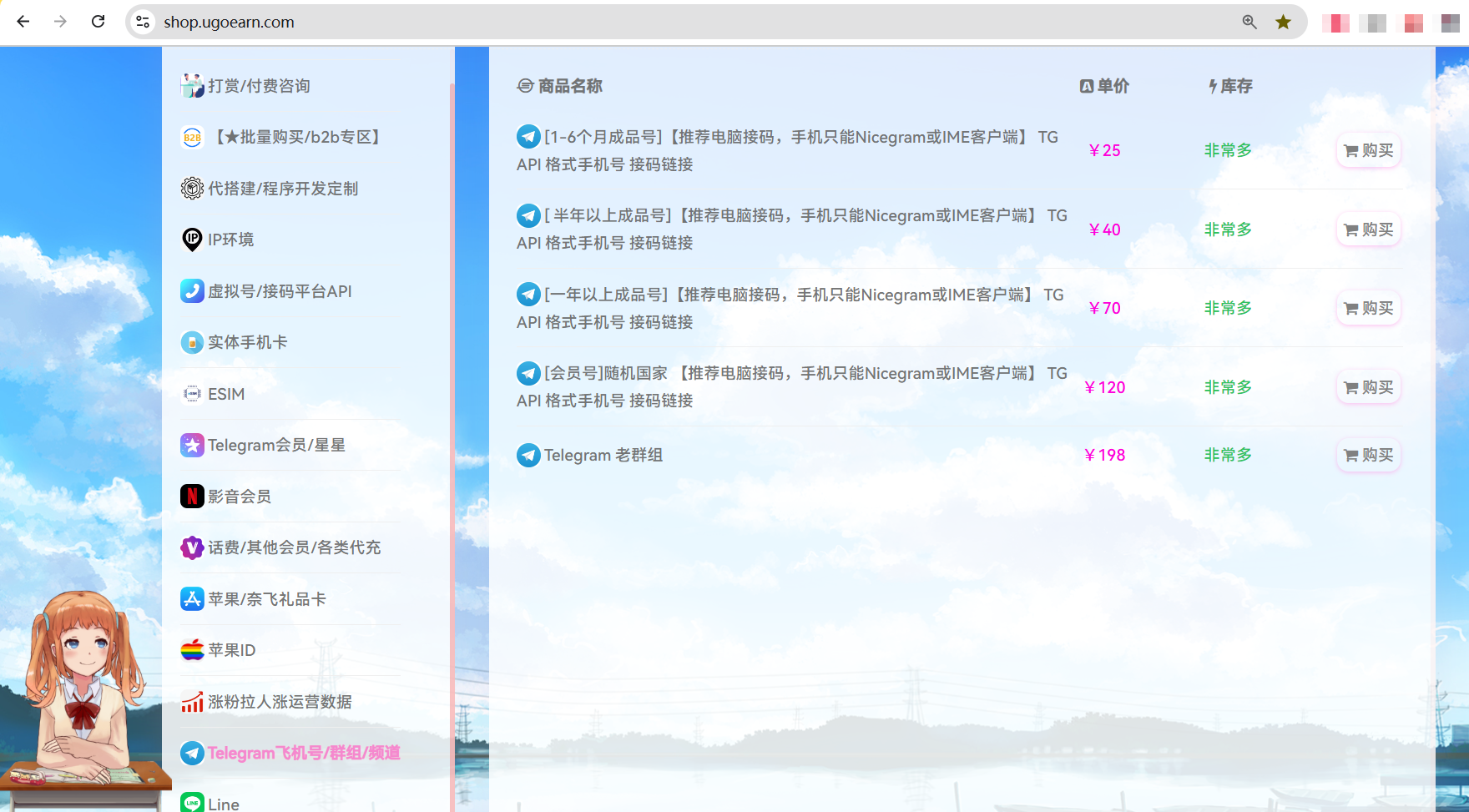Click the gear icon next to 代搭建/程序开发定制

[x=192, y=189]
